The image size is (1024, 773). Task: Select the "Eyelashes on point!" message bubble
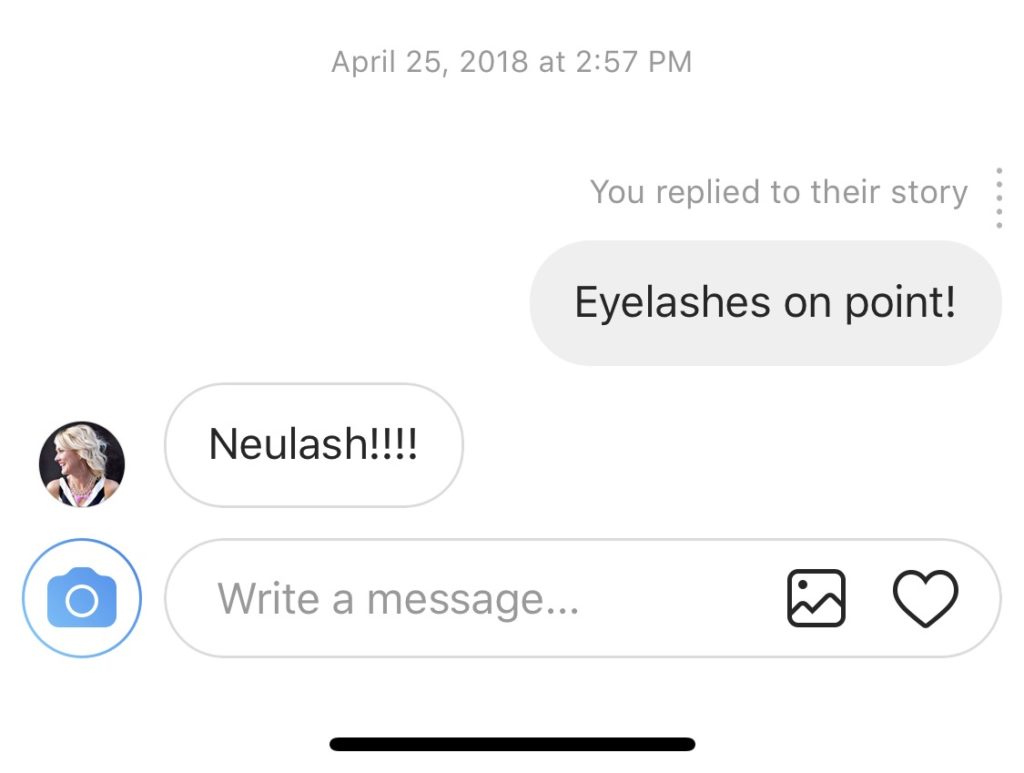pos(765,303)
